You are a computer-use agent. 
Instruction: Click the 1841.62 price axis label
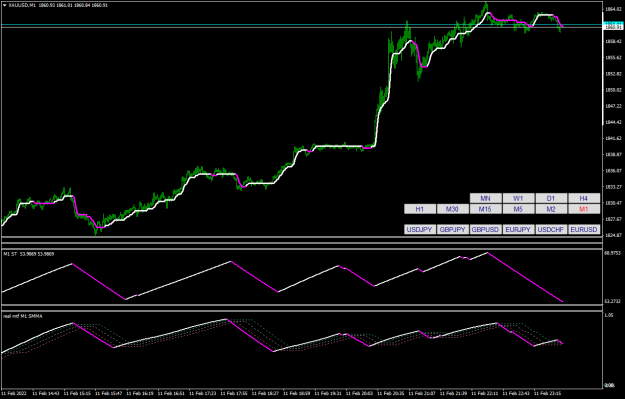click(x=613, y=138)
